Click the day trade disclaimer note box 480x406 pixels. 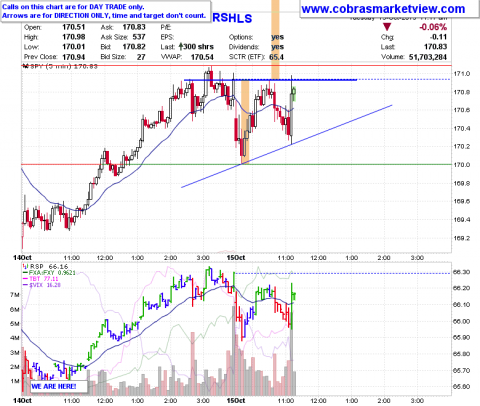[x=105, y=11]
